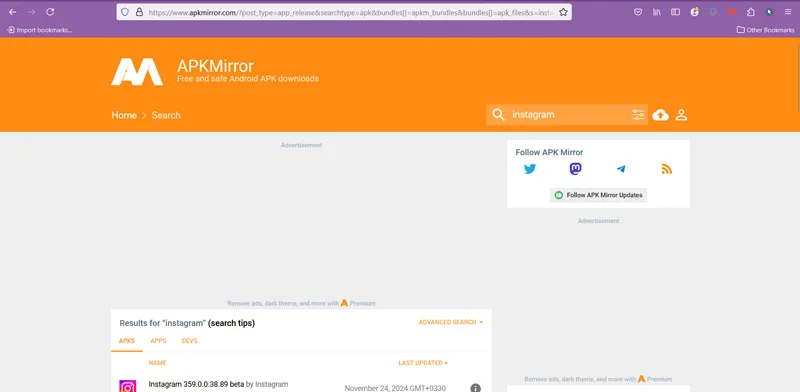This screenshot has width=800, height=392.
Task: Sort by Last Updated column
Action: click(423, 363)
